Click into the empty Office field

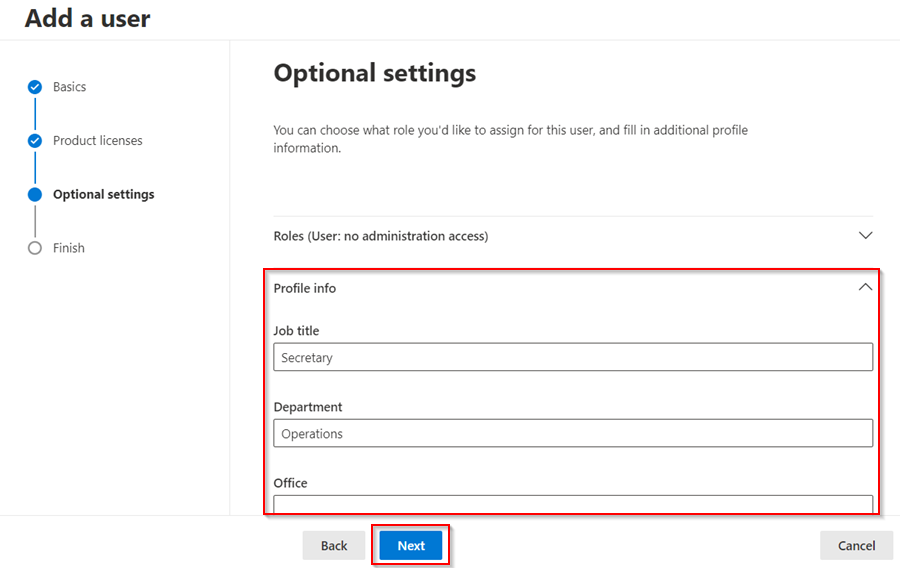[x=573, y=504]
